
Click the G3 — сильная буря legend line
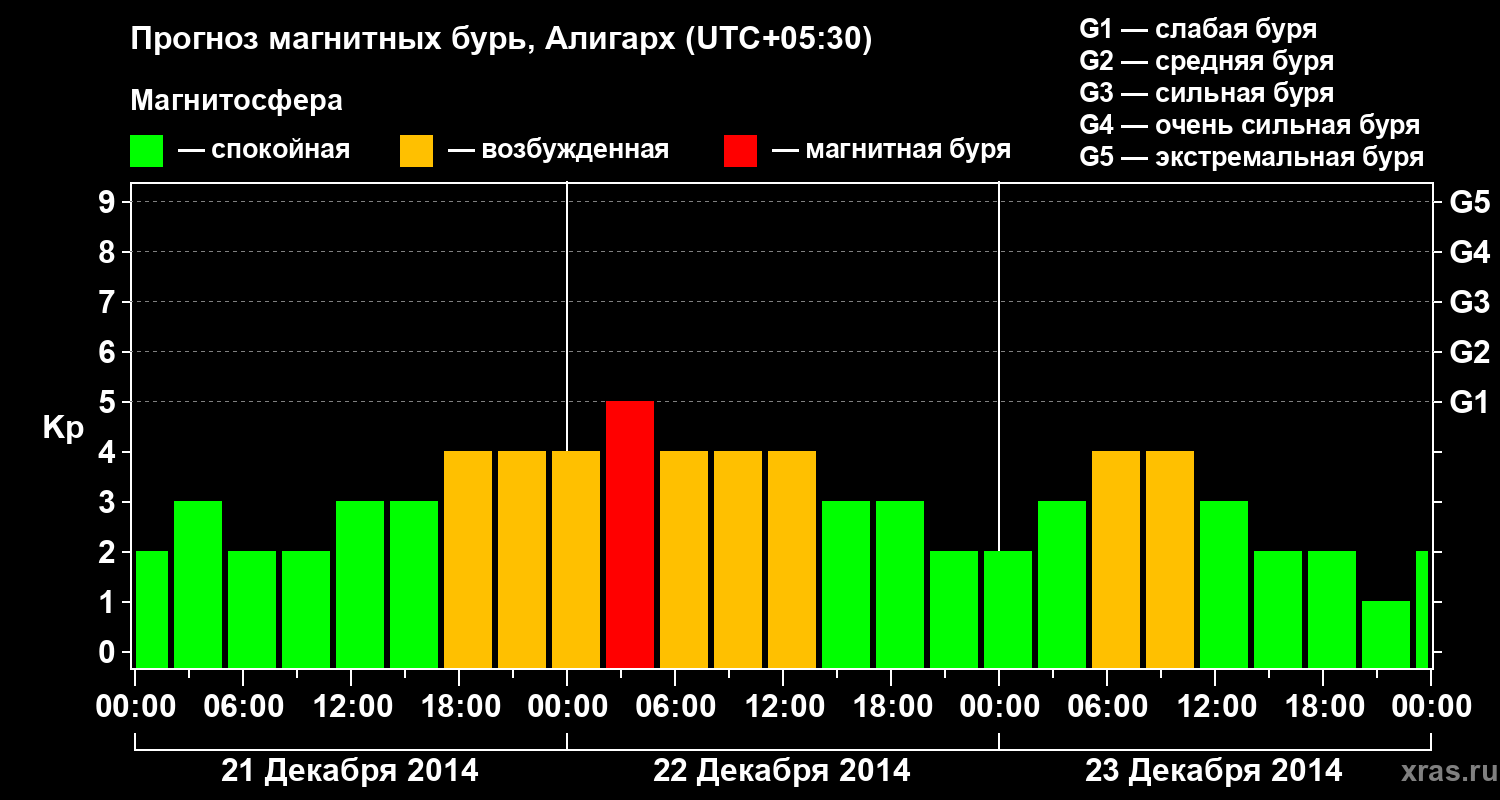click(1206, 93)
